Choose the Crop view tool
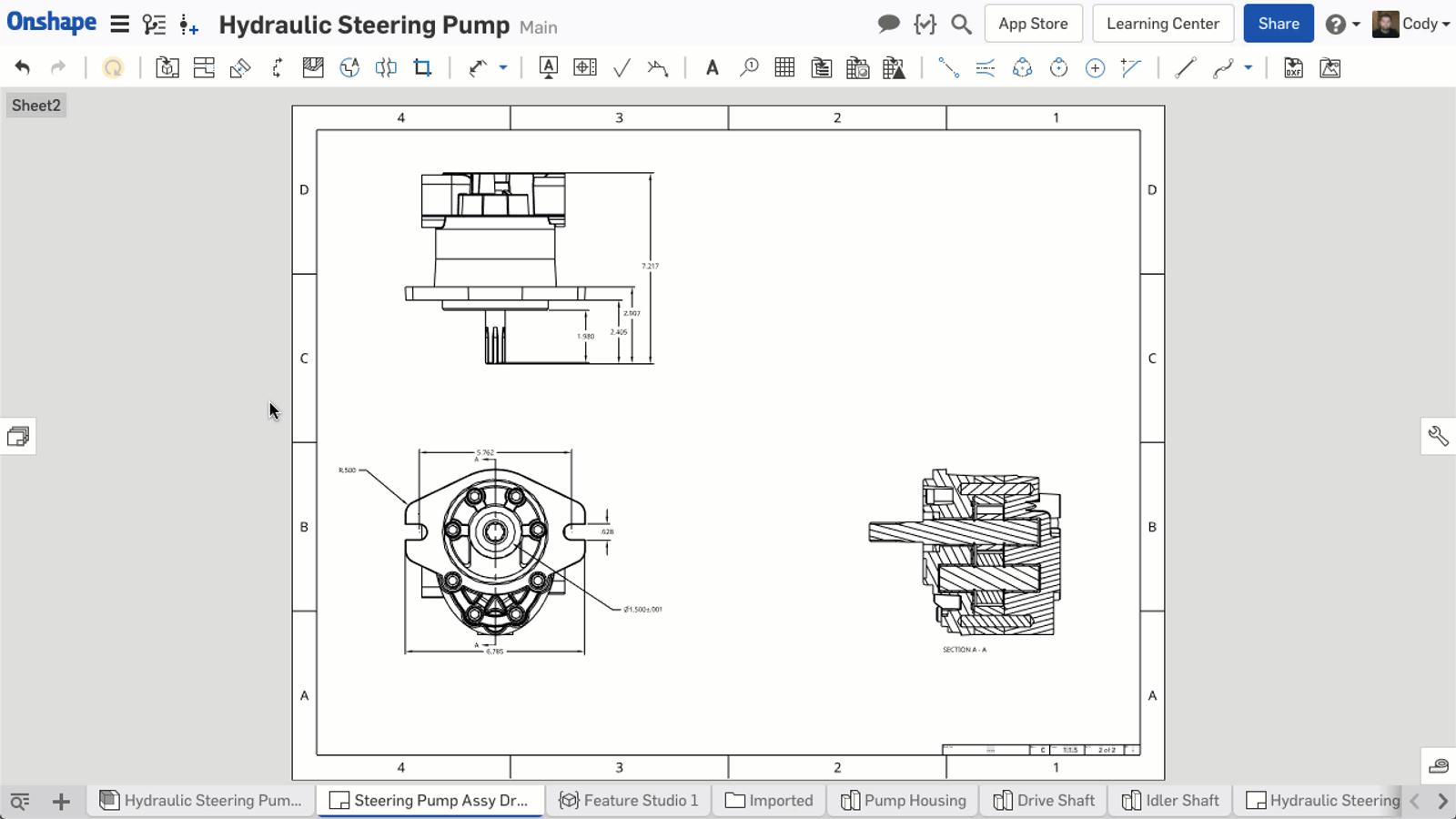The height and width of the screenshot is (819, 1456). [x=422, y=67]
